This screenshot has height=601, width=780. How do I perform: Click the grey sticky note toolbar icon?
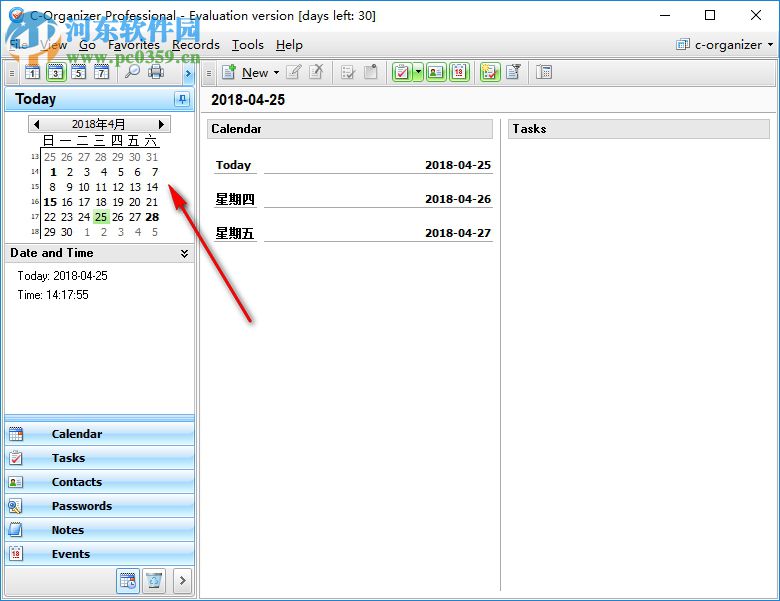pos(371,72)
